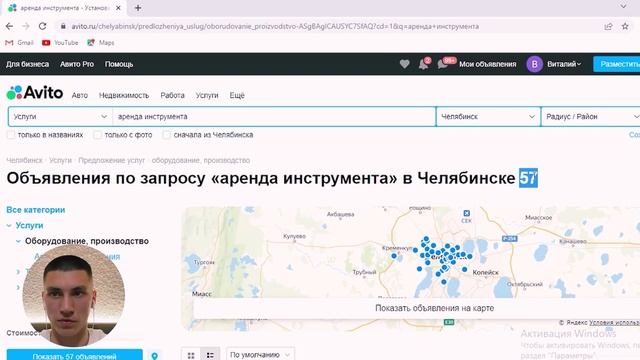Click the user avatar 'В'

point(534,64)
